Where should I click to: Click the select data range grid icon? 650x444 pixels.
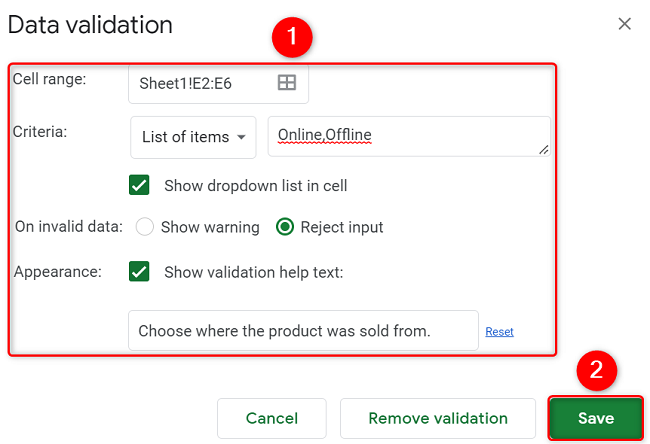point(286,84)
